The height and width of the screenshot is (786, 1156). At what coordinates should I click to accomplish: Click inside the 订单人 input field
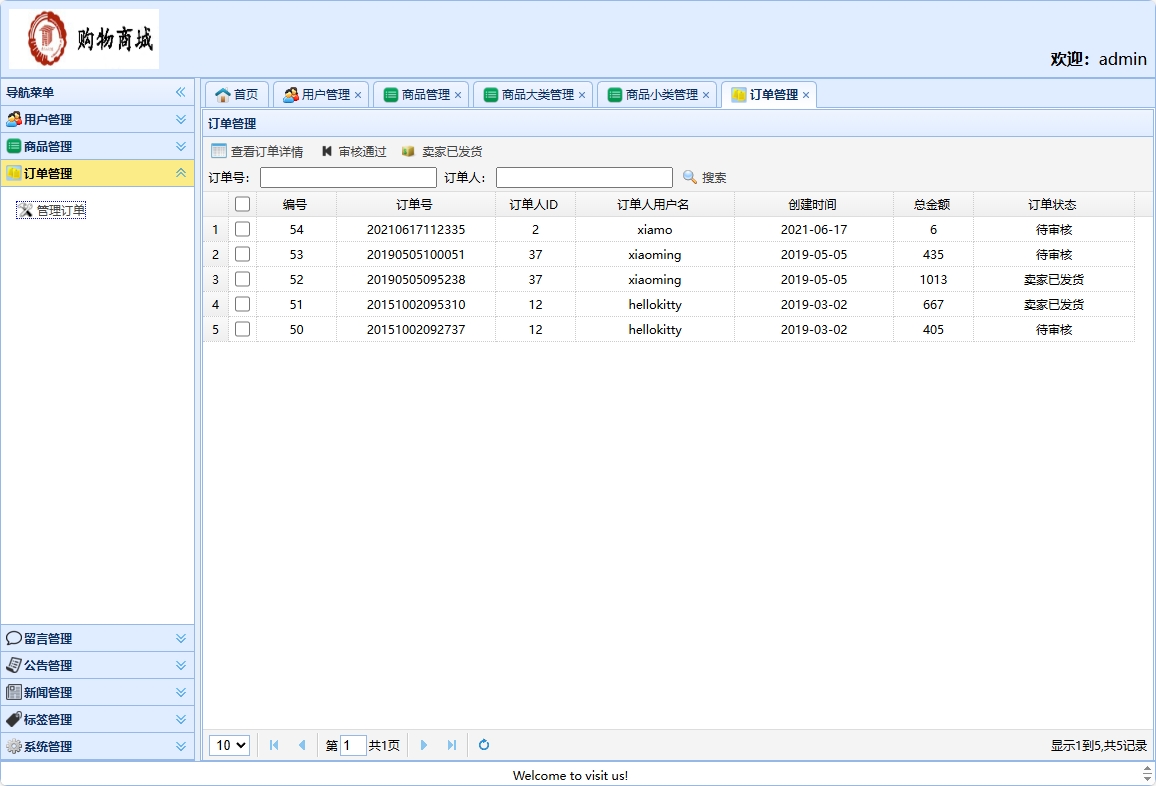pyautogui.click(x=584, y=177)
